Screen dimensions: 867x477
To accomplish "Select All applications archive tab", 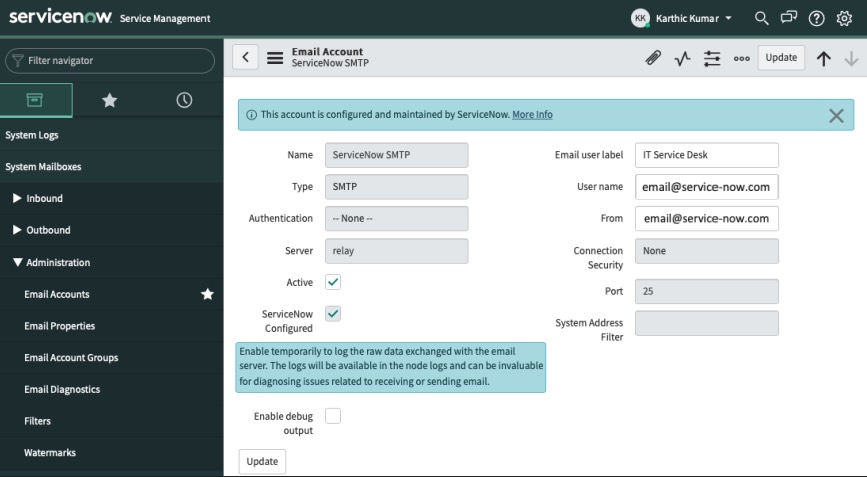I will pyautogui.click(x=35, y=100).
